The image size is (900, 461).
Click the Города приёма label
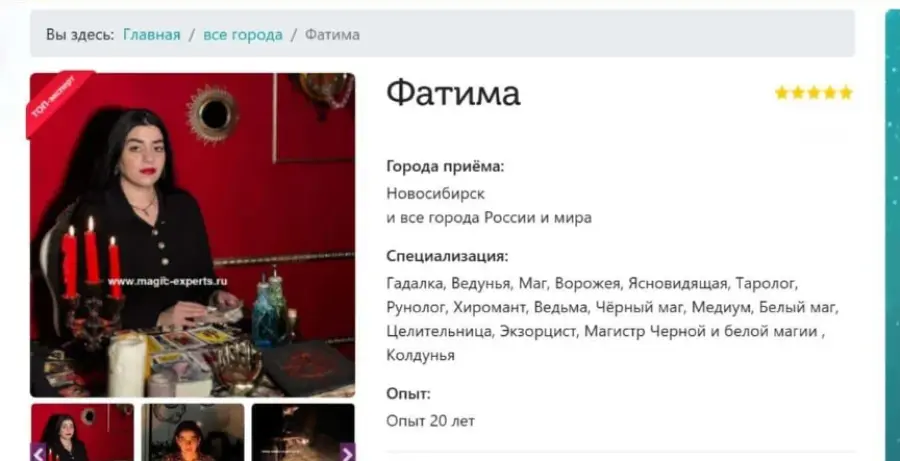coord(445,167)
